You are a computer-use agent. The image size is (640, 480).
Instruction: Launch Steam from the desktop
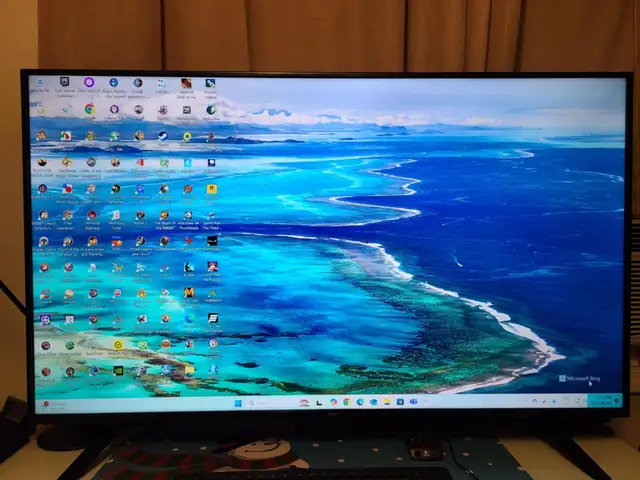tap(163, 136)
